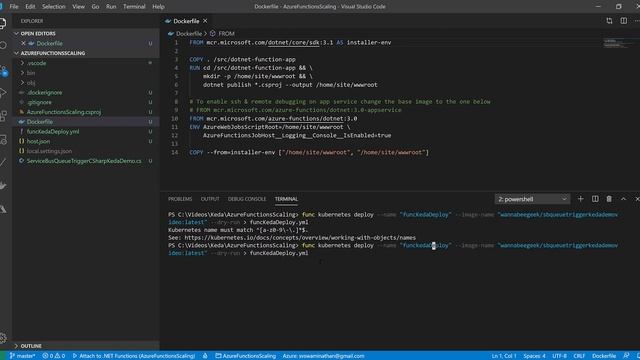Image resolution: width=640 pixels, height=360 pixels.
Task: Create a new terminal with plus icon
Action: point(580,199)
